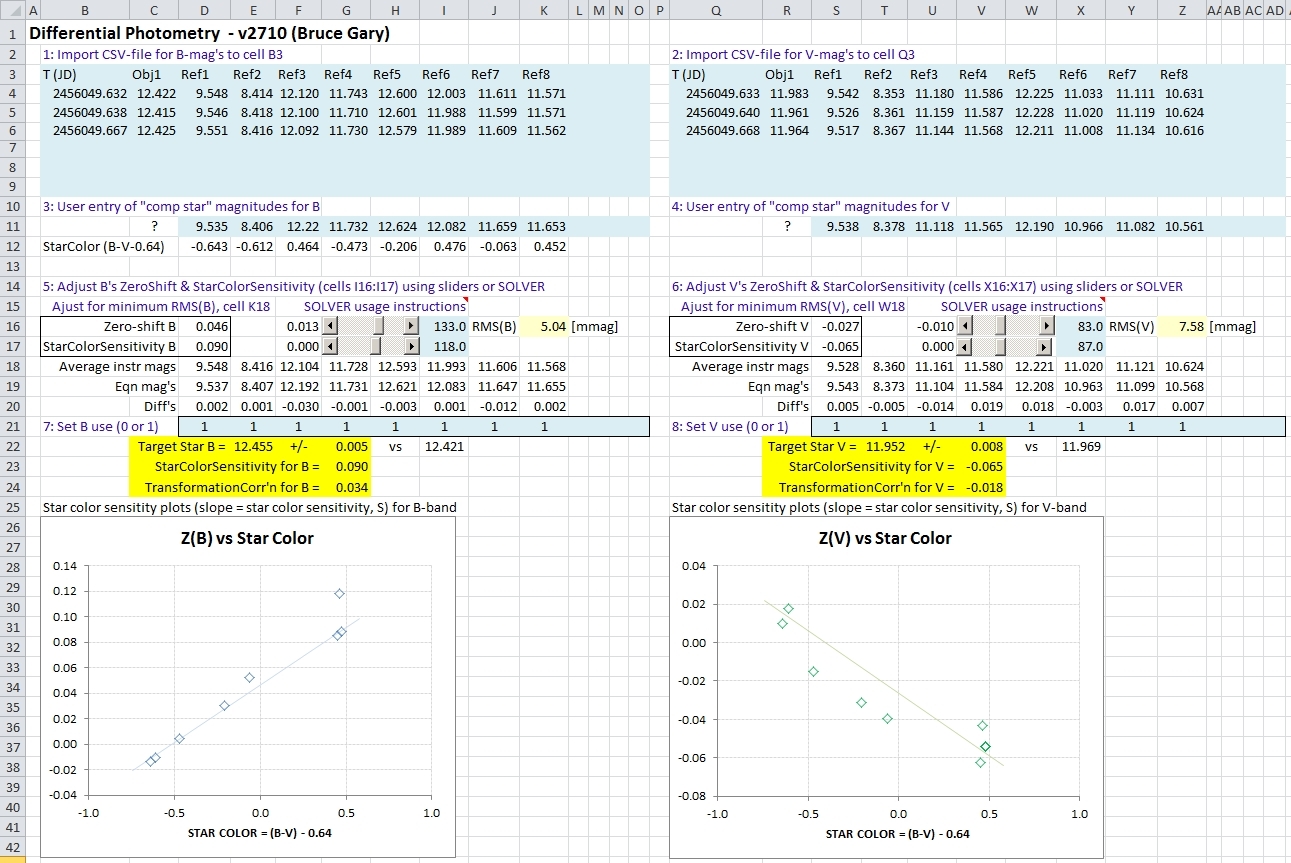Click left arrow of Zero-shift B slider
Screen dimensions: 1291x863
(330, 326)
